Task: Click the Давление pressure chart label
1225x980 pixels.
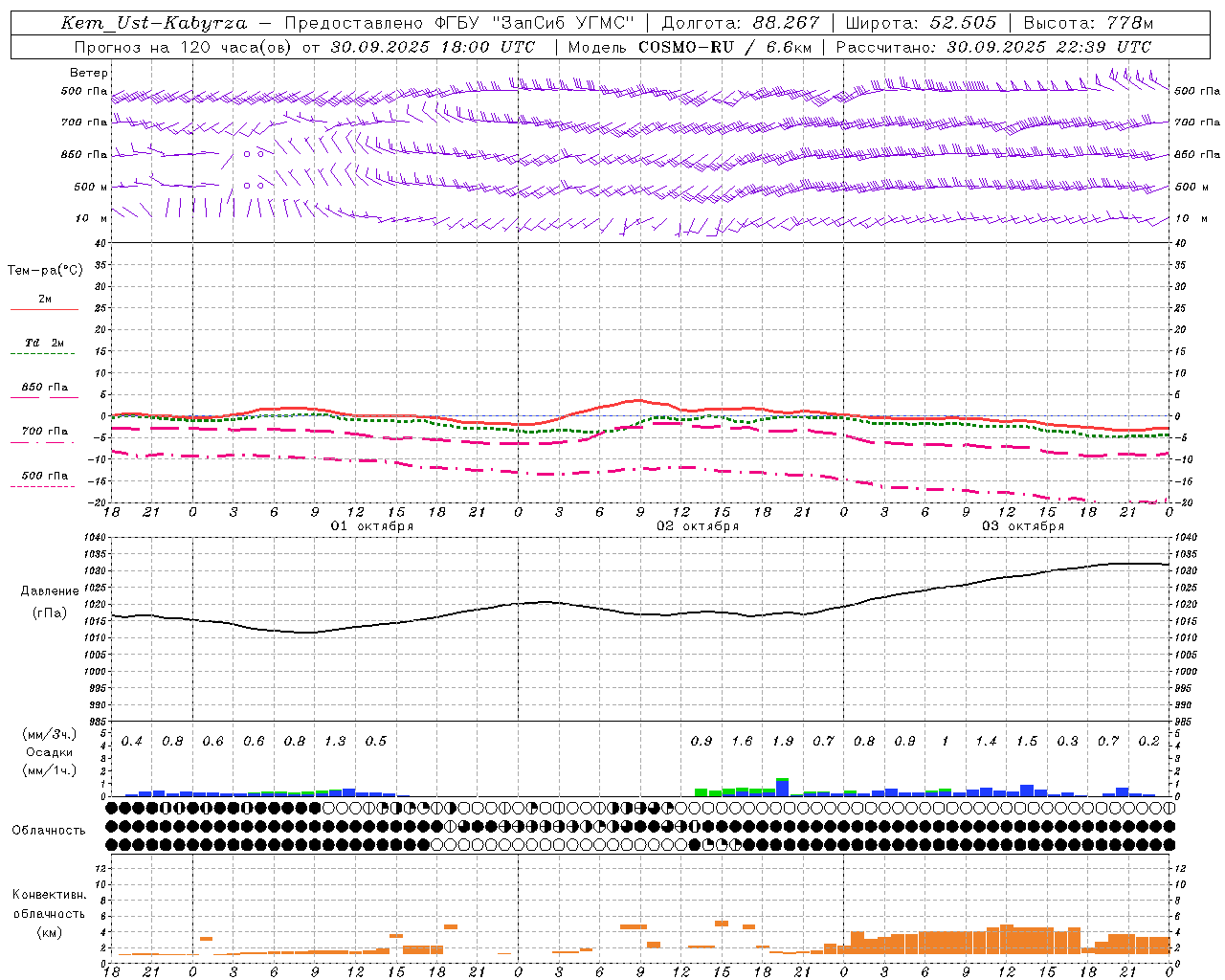Action: tap(50, 591)
